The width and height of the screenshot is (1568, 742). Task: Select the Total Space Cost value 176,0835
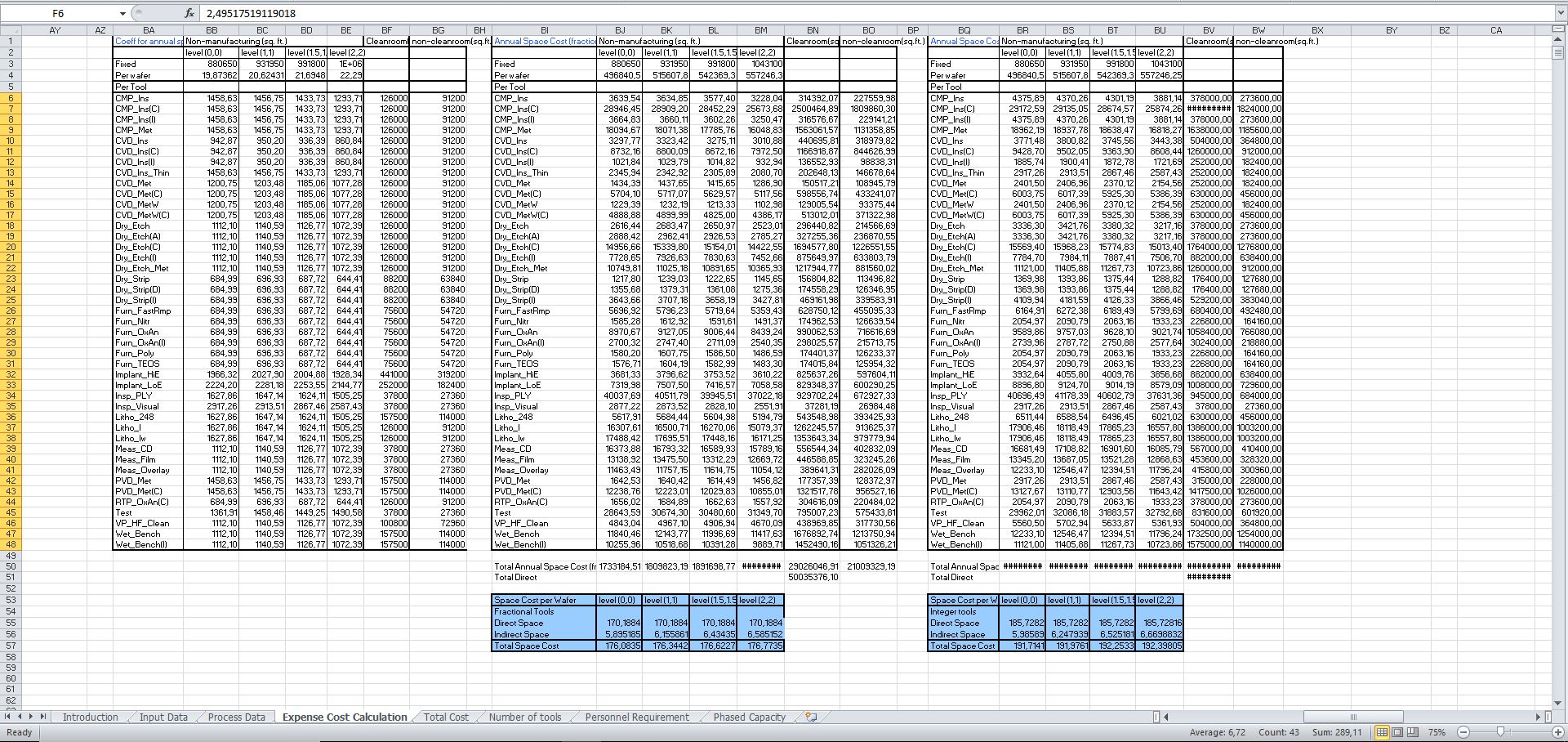(x=620, y=646)
